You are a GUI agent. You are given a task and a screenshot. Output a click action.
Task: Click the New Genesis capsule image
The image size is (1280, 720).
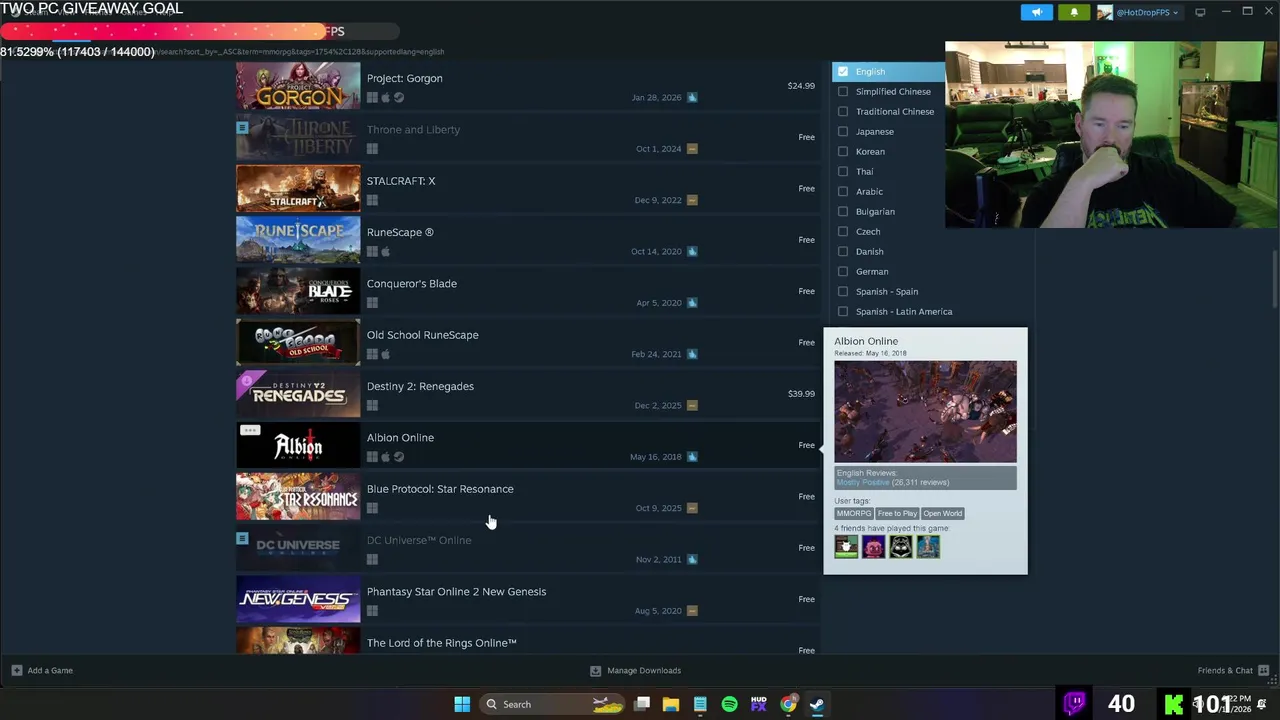click(x=298, y=599)
